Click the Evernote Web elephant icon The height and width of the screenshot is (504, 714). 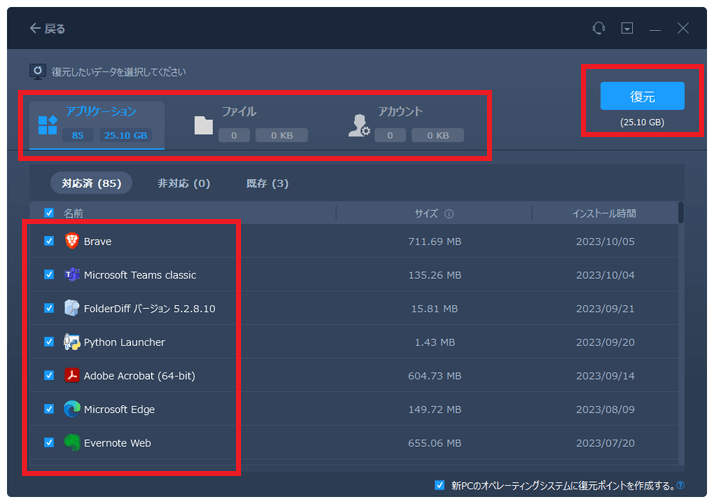pyautogui.click(x=72, y=443)
